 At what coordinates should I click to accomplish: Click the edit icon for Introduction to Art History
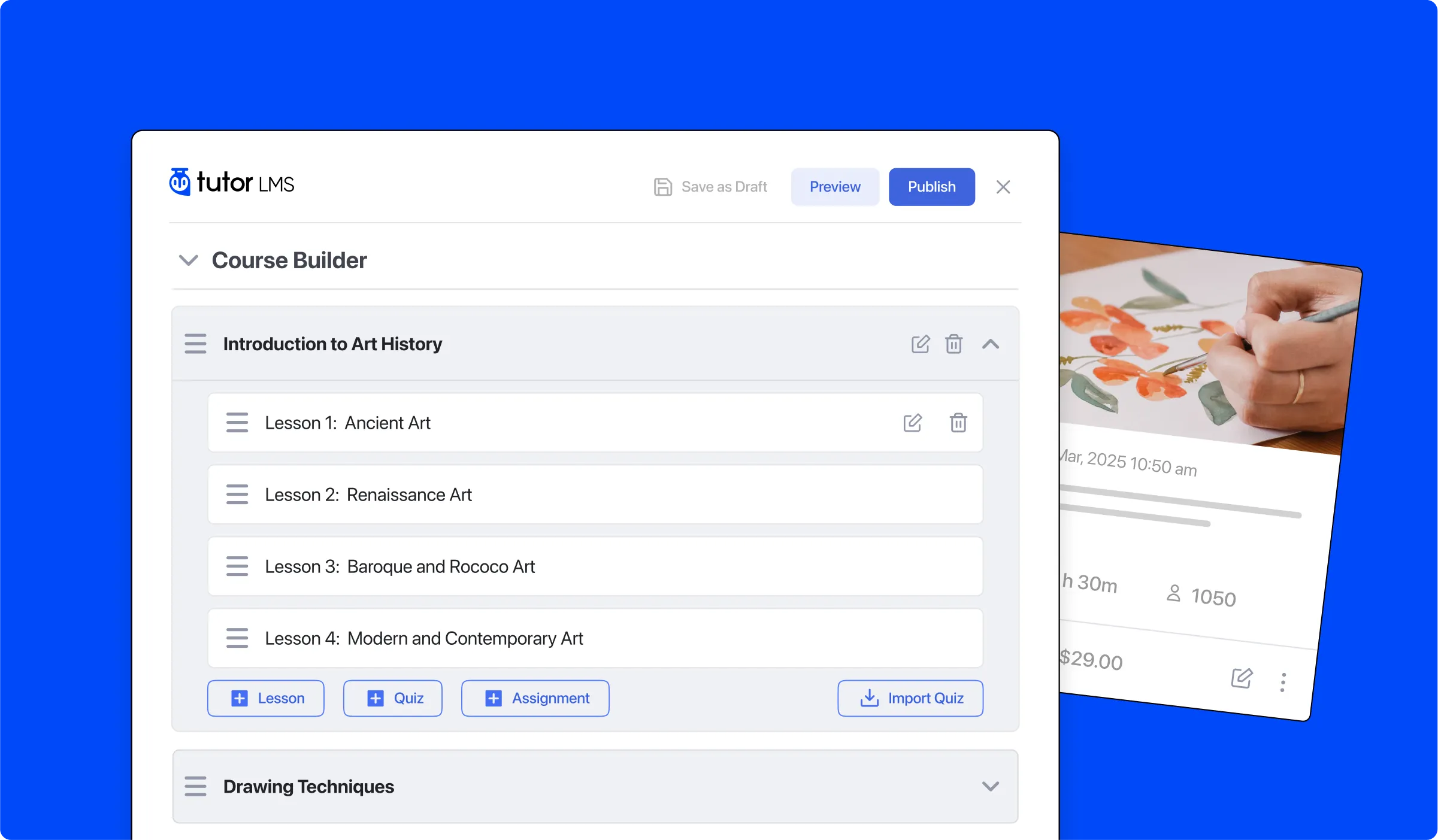(920, 344)
